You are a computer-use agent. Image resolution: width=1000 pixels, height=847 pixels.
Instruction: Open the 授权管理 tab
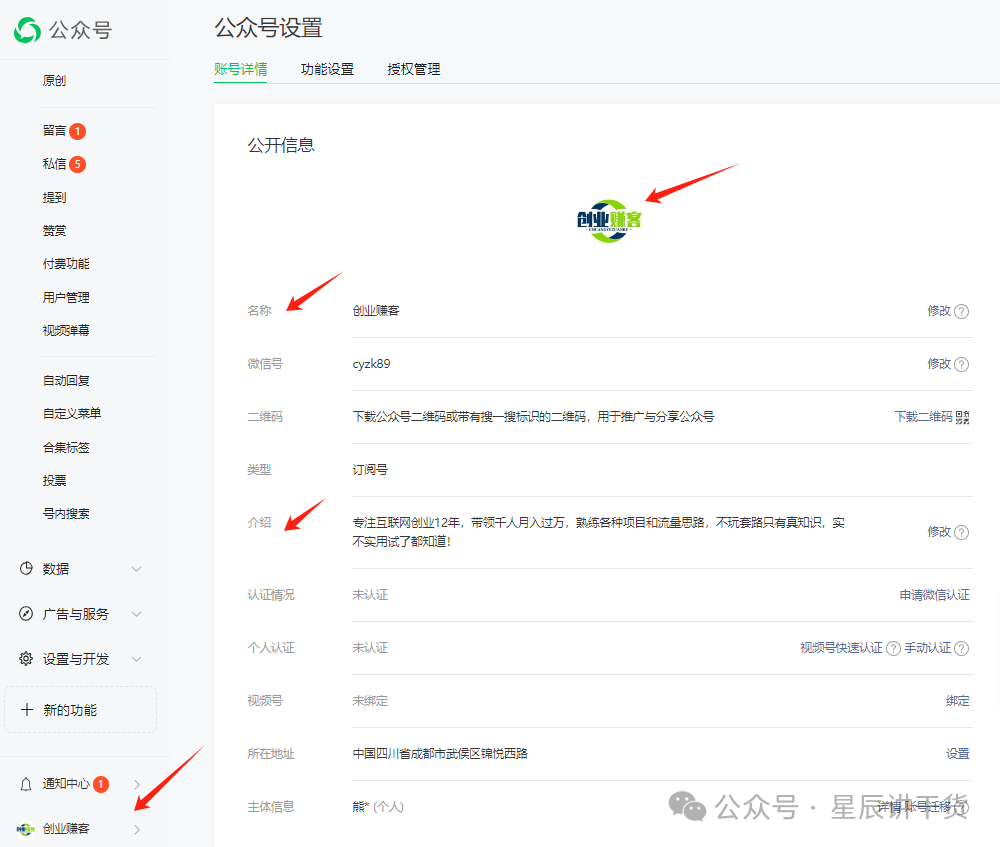pyautogui.click(x=413, y=69)
